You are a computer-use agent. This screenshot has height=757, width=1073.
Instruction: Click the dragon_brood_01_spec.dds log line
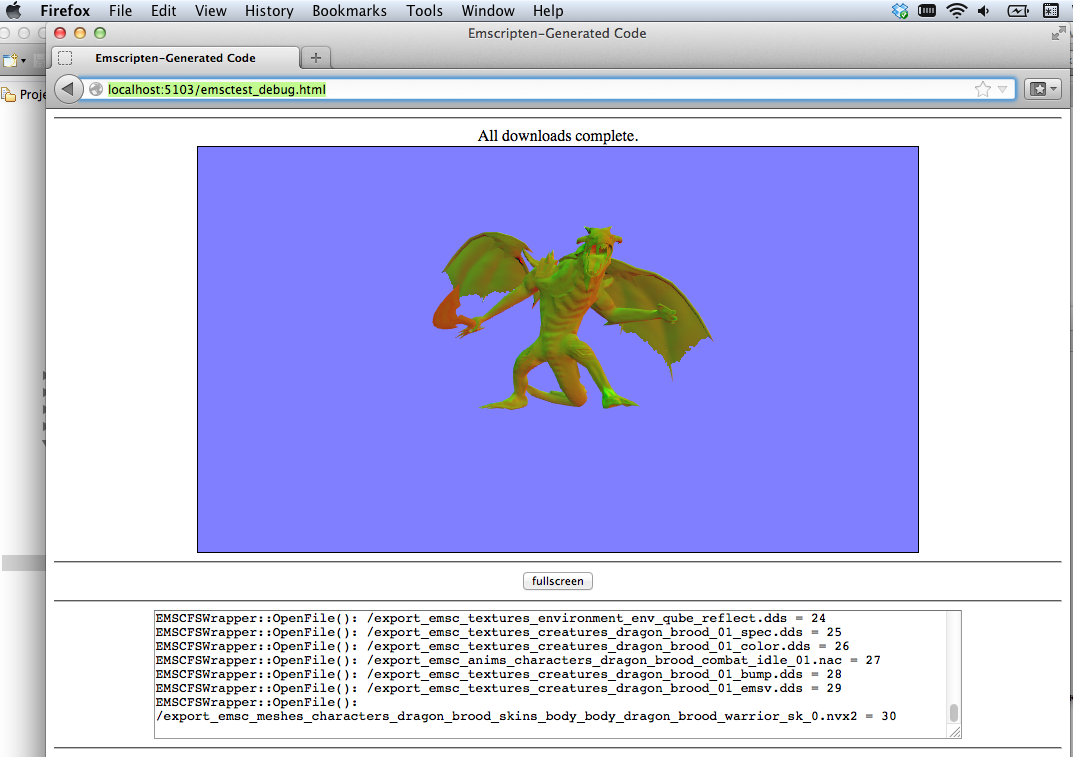point(498,632)
